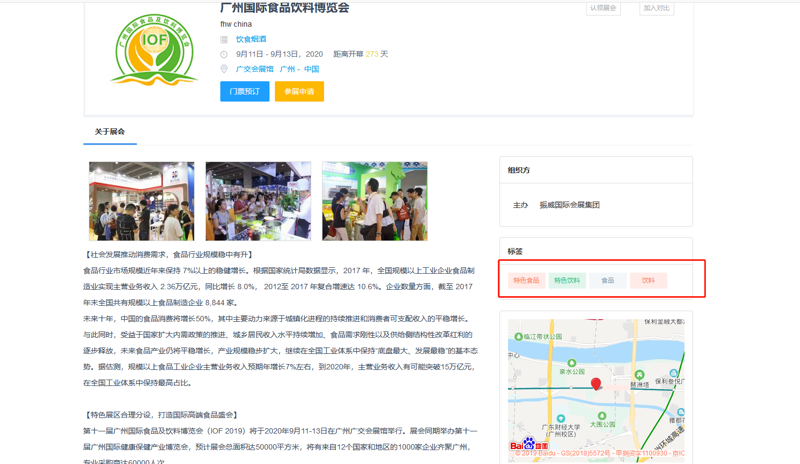800x464 pixels.
Task: Click the 【社会发展推动消费需求】 paragraph heading
Action: pos(168,254)
